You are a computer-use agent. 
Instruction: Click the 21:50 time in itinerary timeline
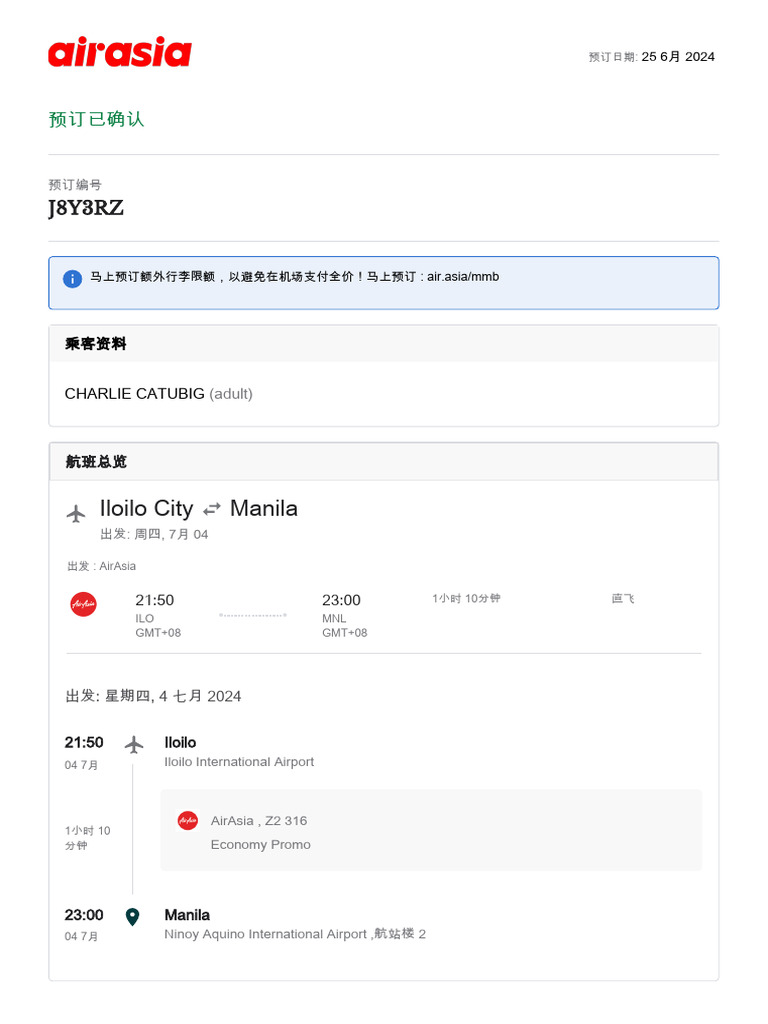[x=84, y=743]
